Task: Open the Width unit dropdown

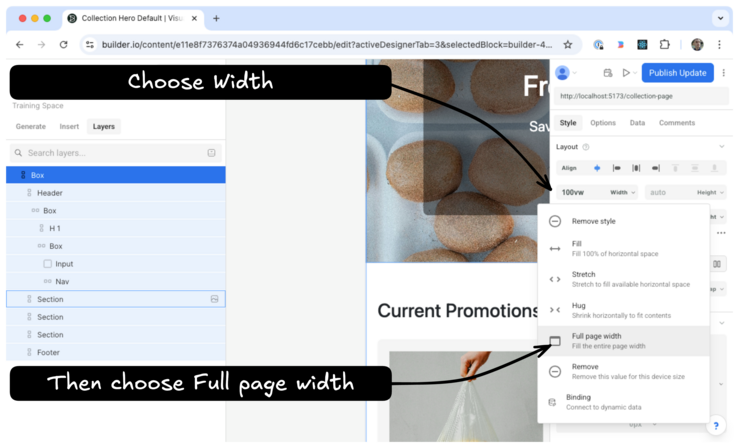Action: coord(623,193)
